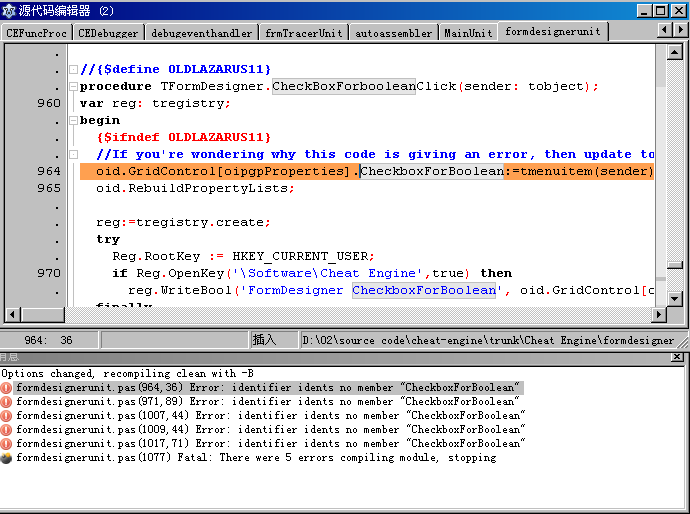Close the messages panel with its X
Screen dimensions: 690x514
pos(677,357)
